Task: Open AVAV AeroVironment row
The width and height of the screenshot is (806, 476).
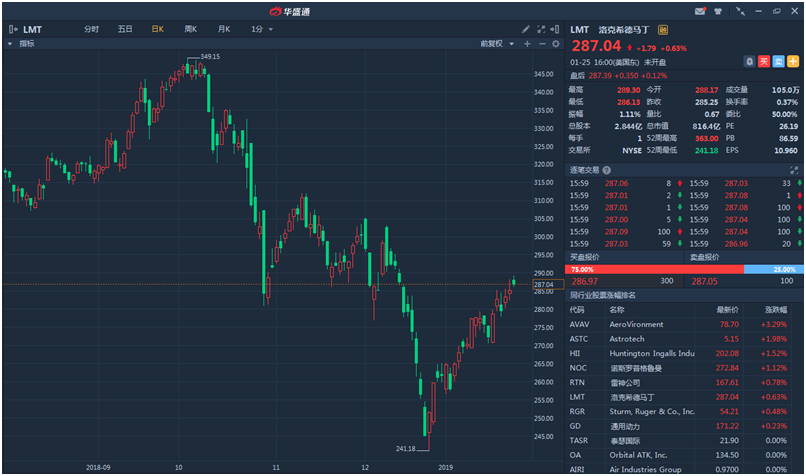Action: click(x=684, y=324)
